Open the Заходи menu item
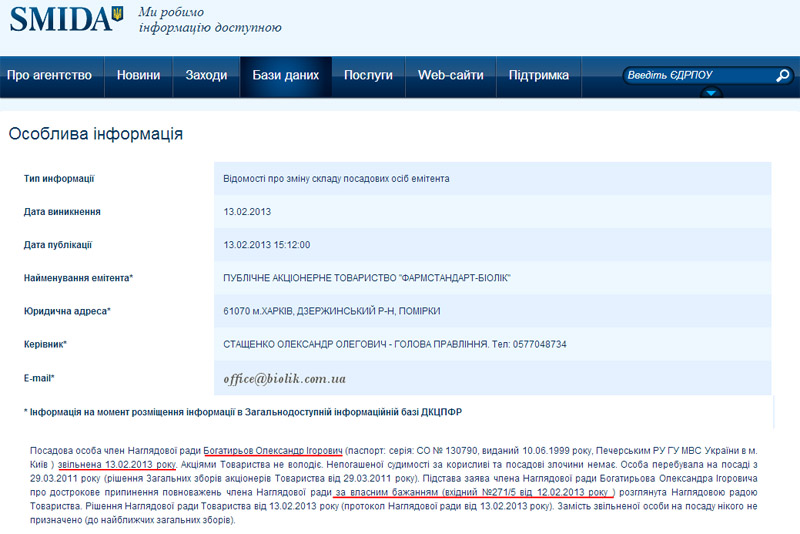This screenshot has height=534, width=800. point(206,75)
